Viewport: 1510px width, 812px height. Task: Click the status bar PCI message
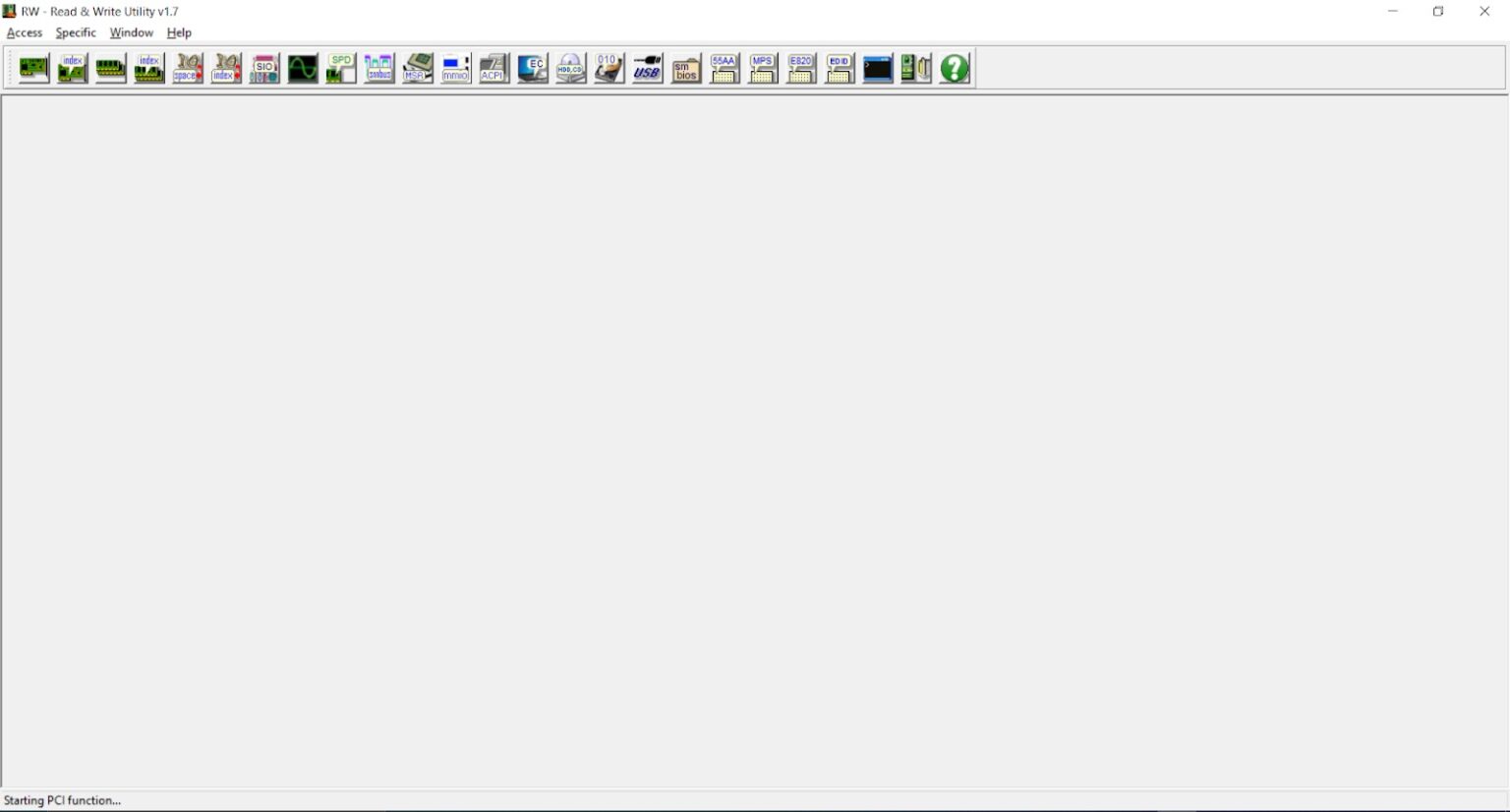tap(63, 800)
